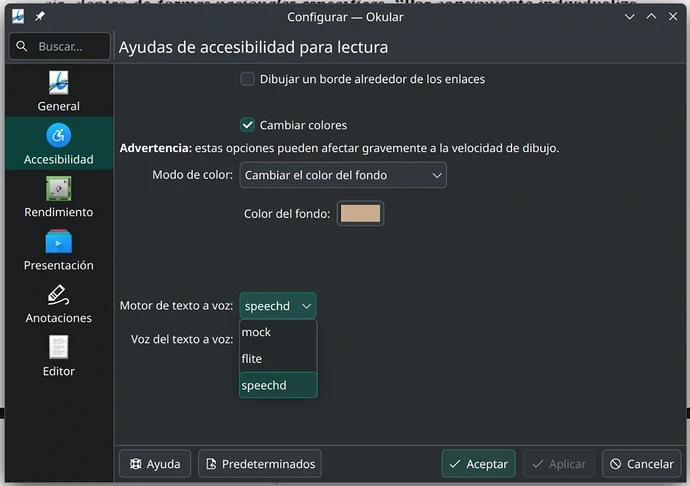This screenshot has width=690, height=486.
Task: Select the Accesibilidad sidebar icon
Action: [58, 135]
